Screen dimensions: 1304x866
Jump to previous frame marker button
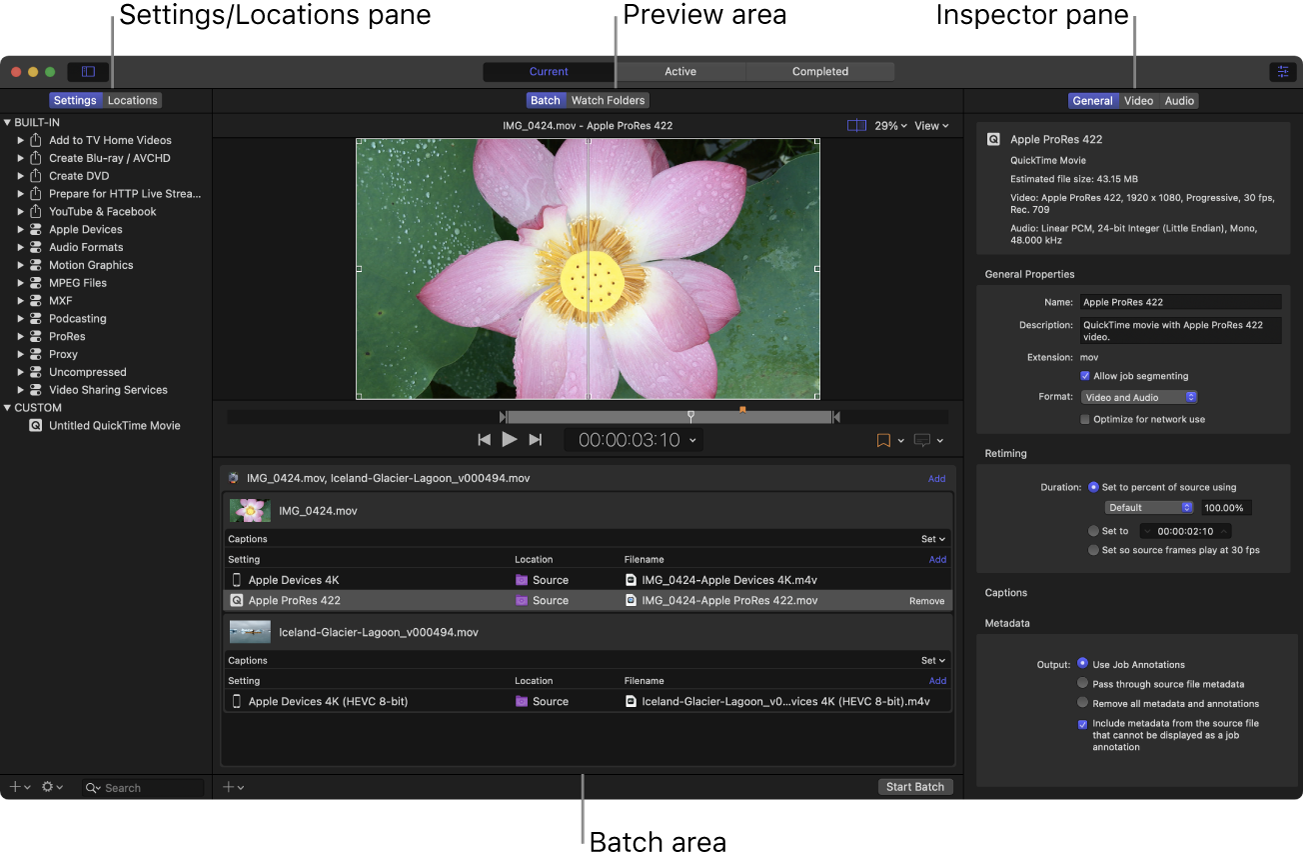pyautogui.click(x=484, y=439)
